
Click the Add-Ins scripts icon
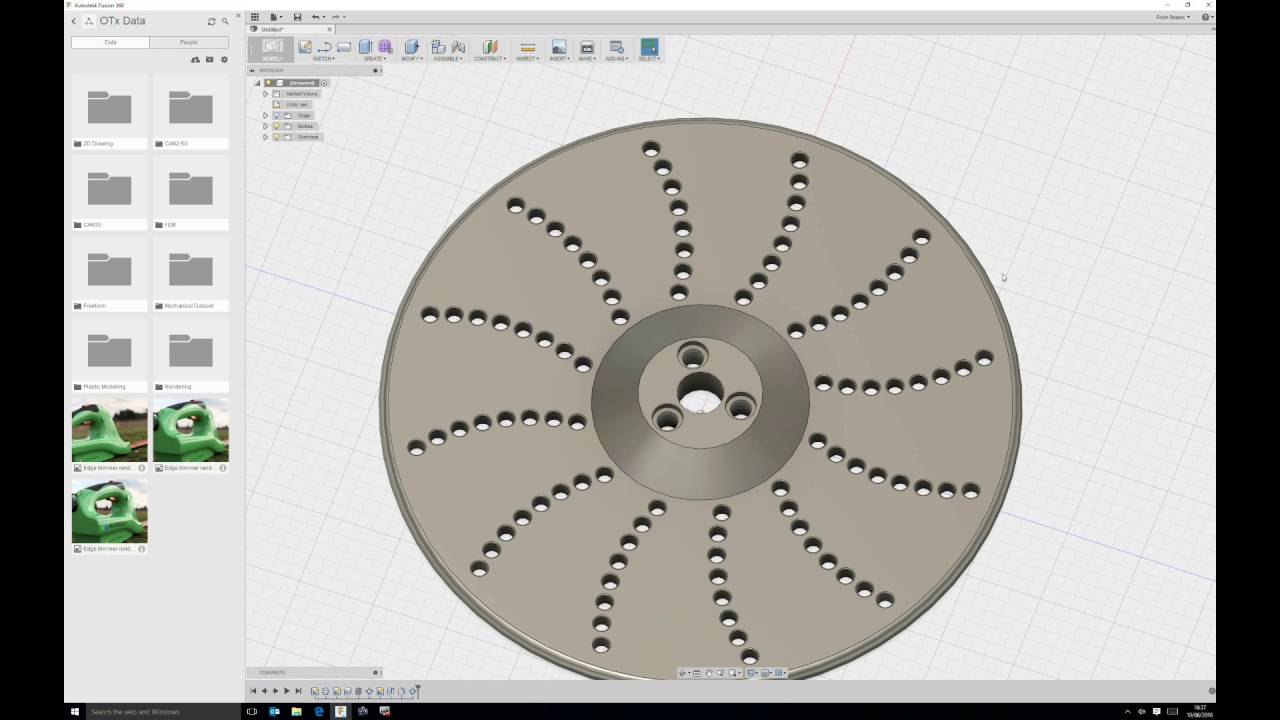[617, 47]
